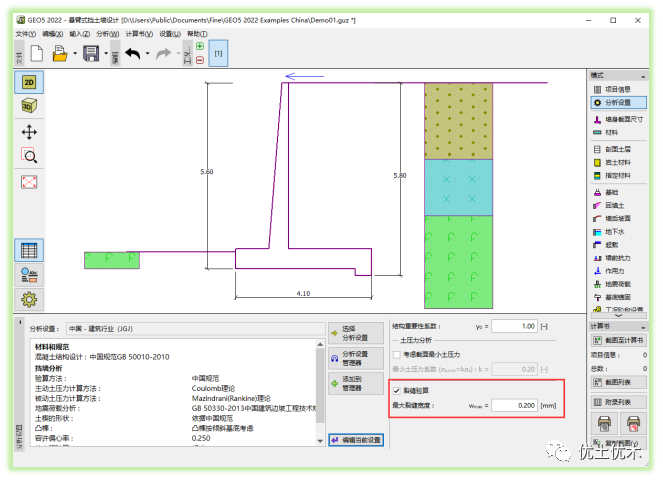663x481 pixels.
Task: Open 指定材料 mode
Action: click(x=618, y=175)
